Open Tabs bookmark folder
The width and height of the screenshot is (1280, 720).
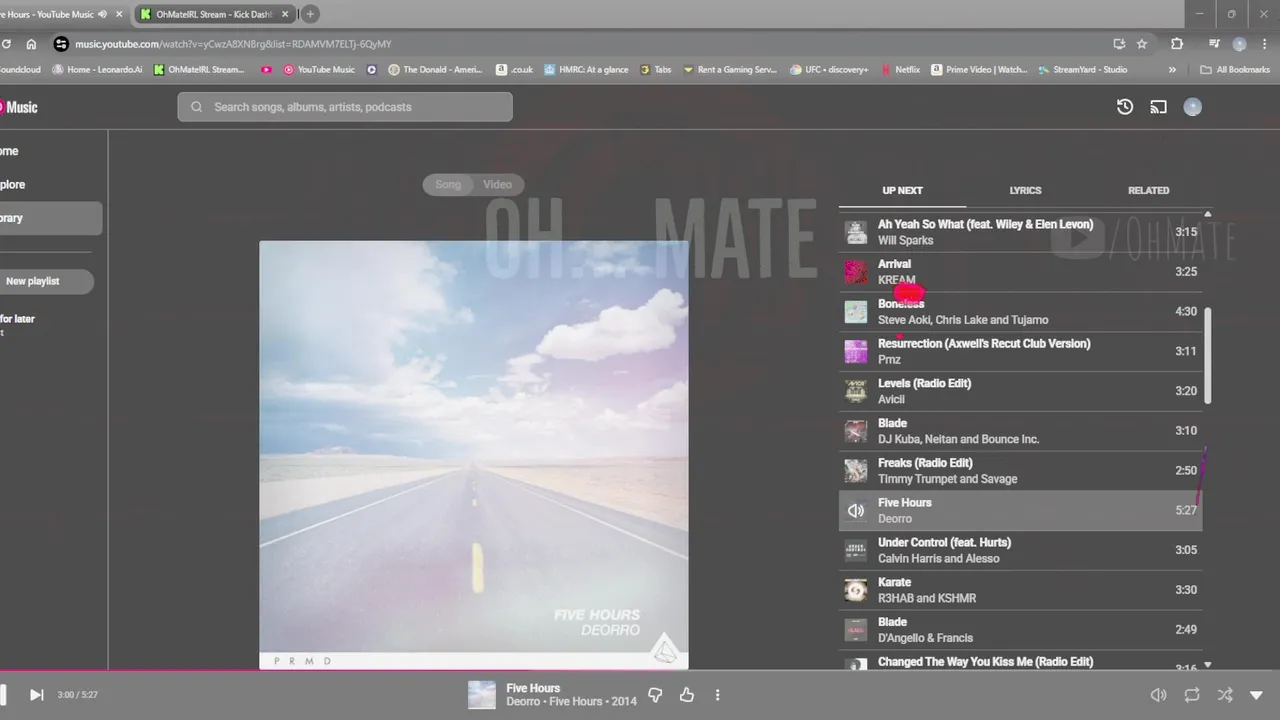pos(656,70)
